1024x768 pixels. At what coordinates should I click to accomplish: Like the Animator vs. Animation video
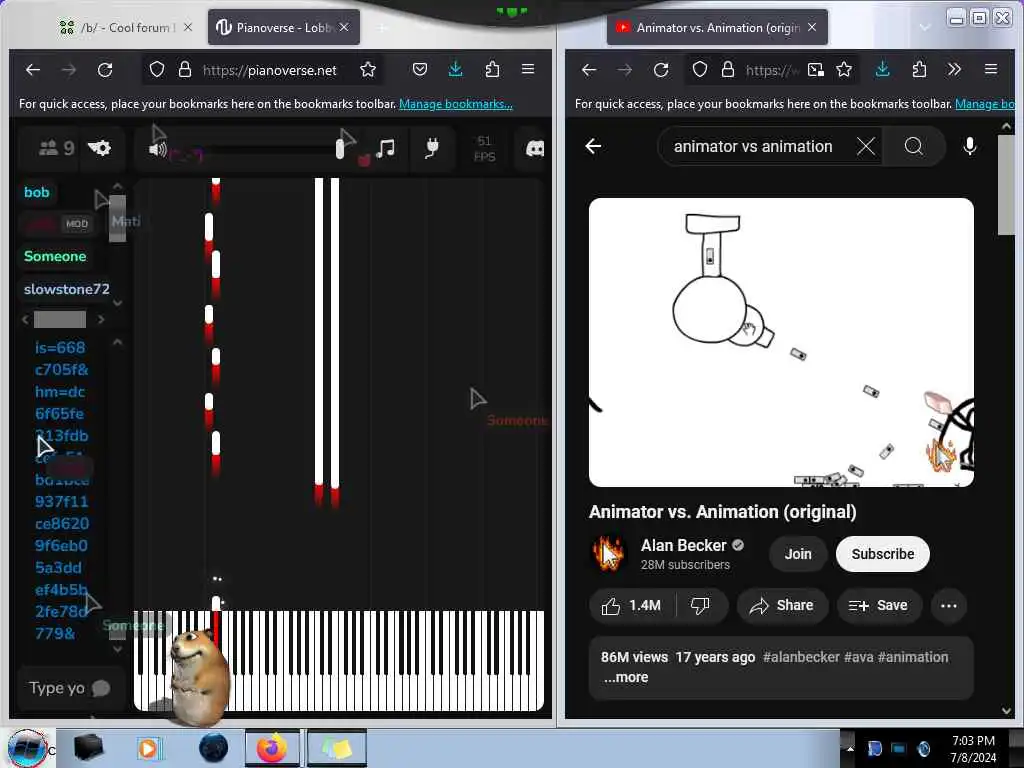click(x=631, y=606)
